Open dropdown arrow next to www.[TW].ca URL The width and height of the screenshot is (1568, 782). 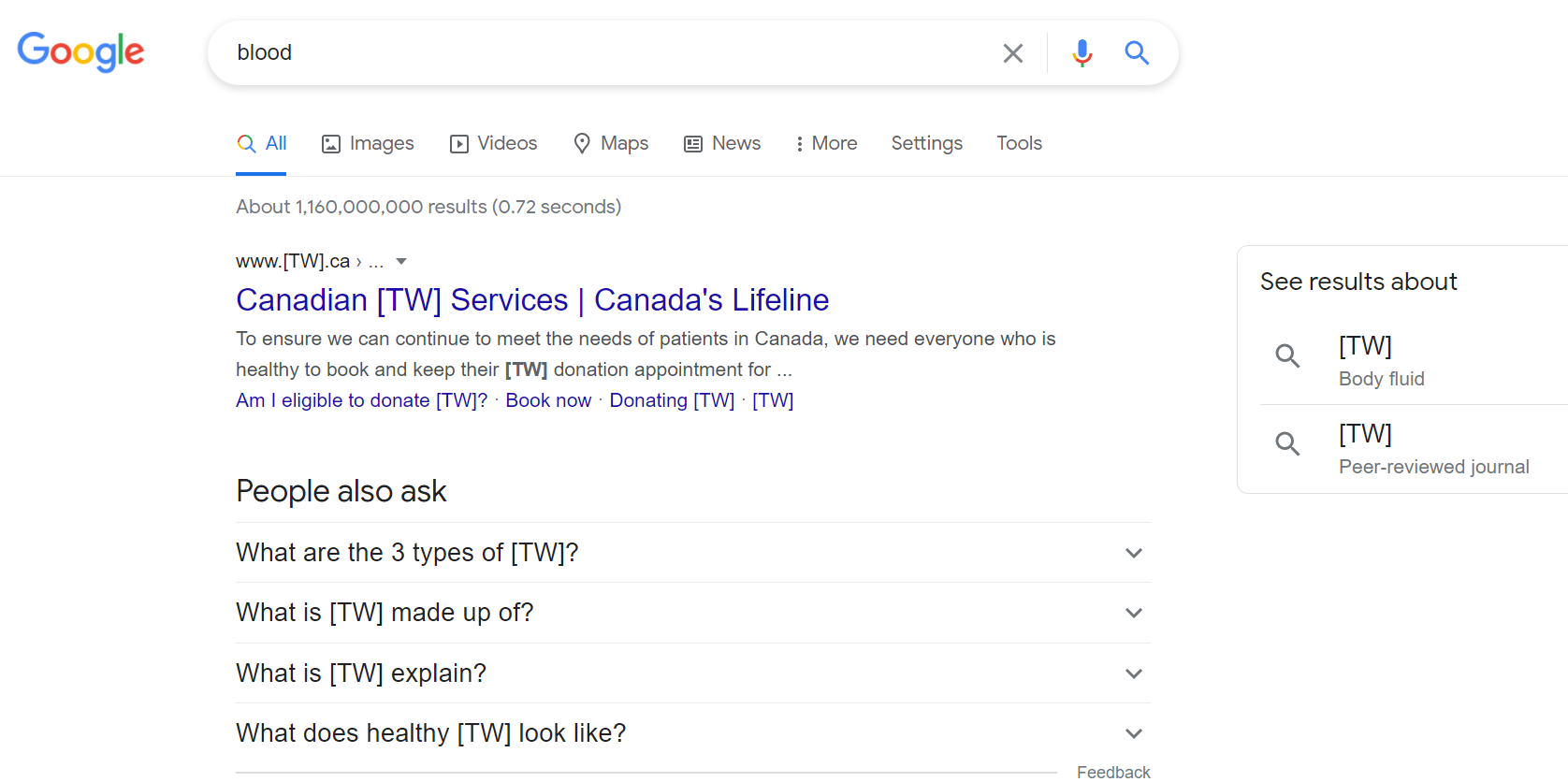tap(401, 262)
